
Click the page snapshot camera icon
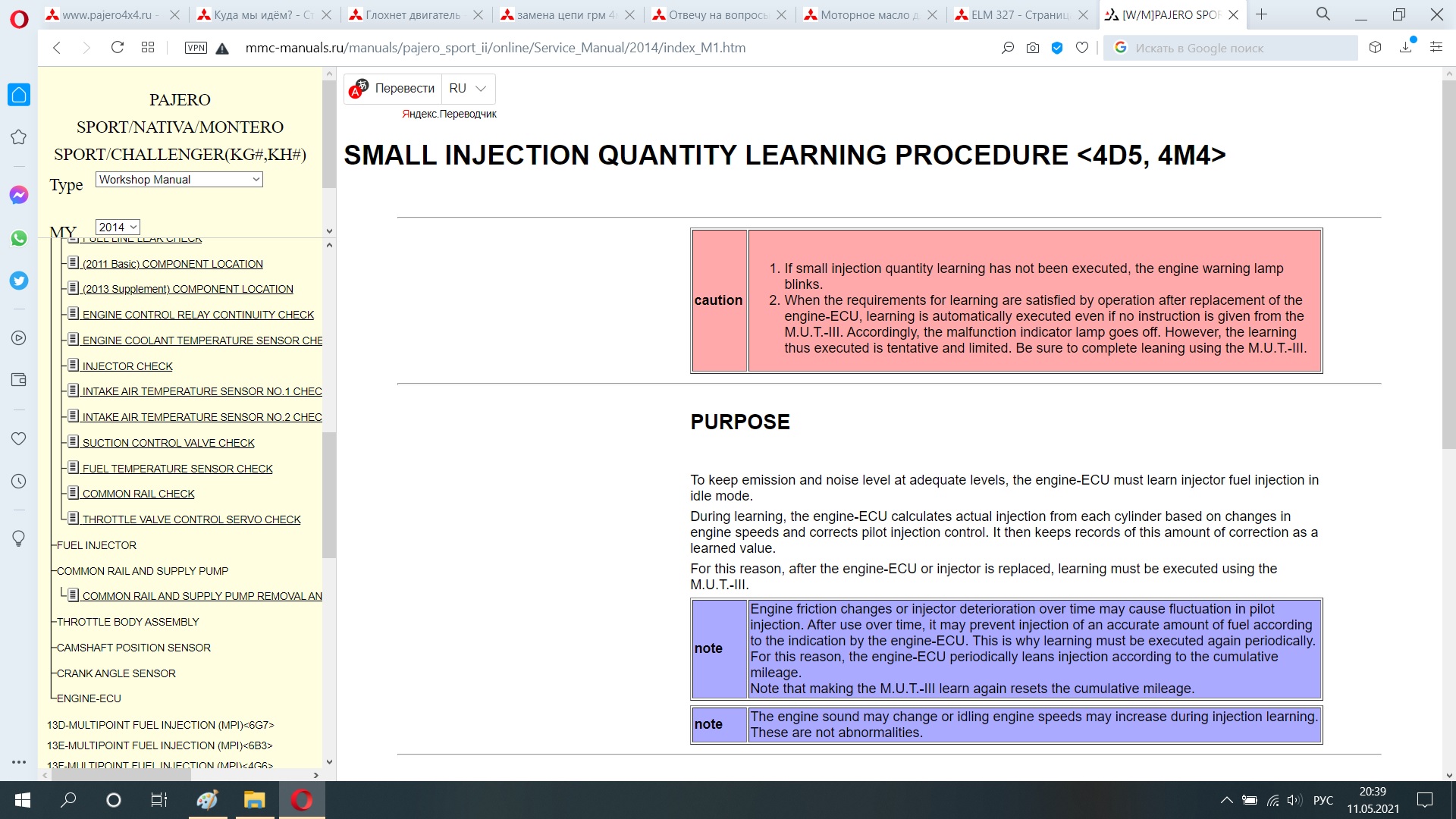(x=1032, y=48)
